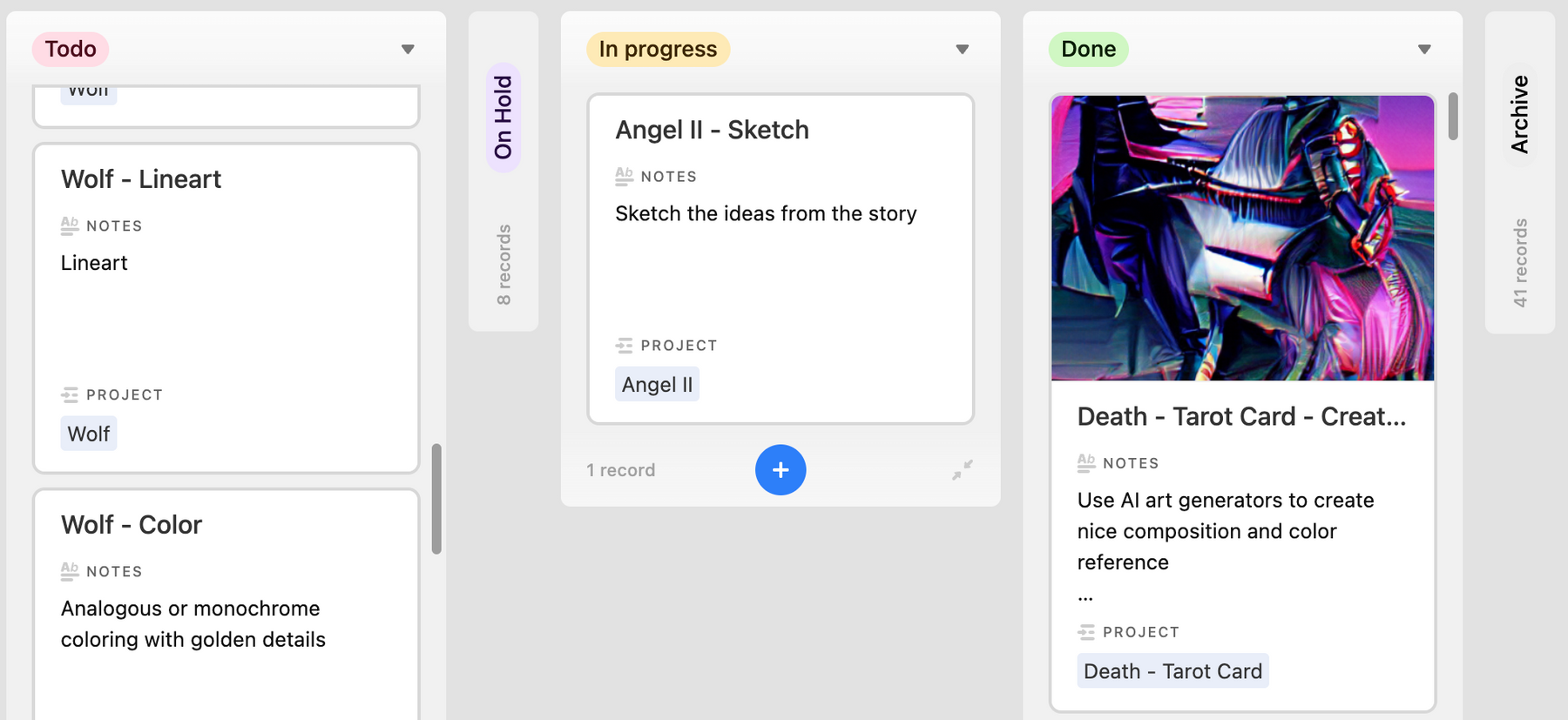
Task: Click the Project field icon in Death card
Action: (x=1086, y=631)
